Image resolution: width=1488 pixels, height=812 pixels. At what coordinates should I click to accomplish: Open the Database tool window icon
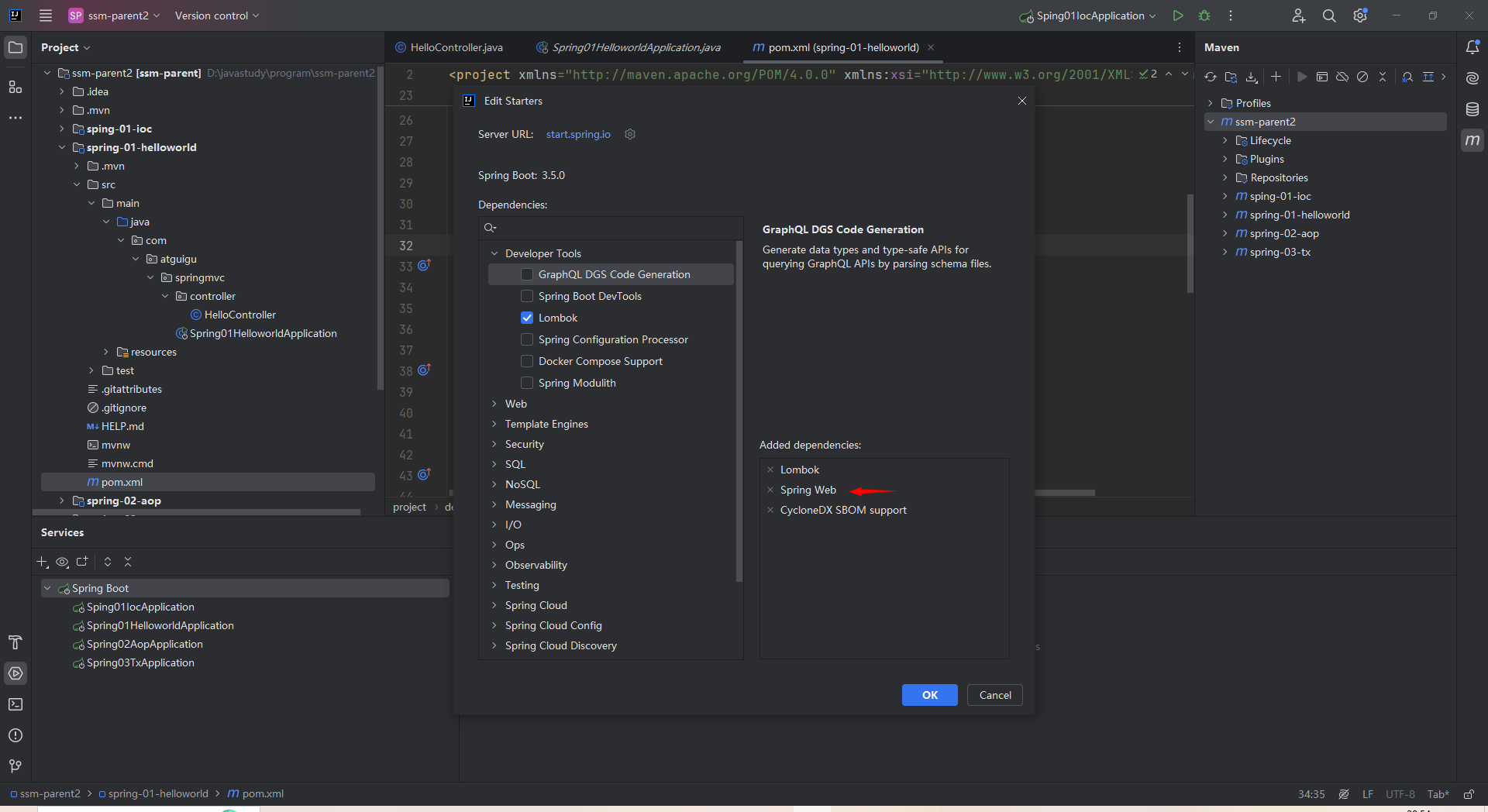(1472, 109)
